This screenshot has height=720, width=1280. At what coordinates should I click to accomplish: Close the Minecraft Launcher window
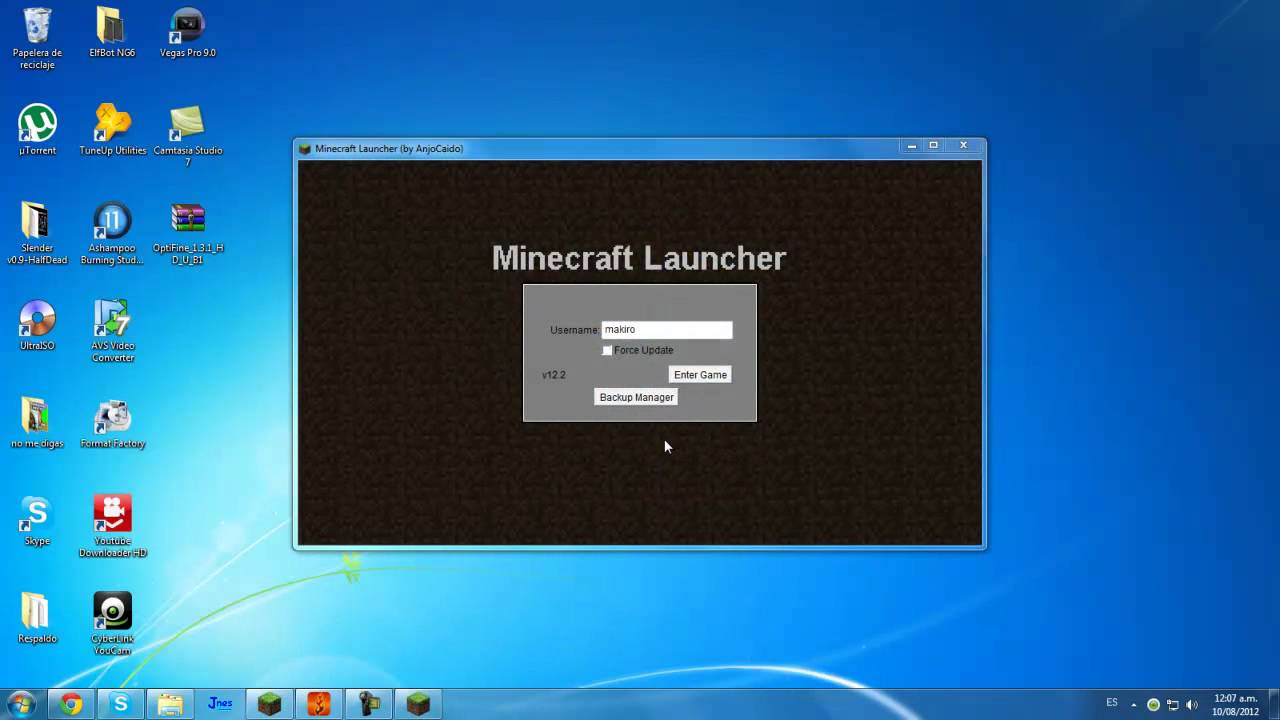coord(964,146)
